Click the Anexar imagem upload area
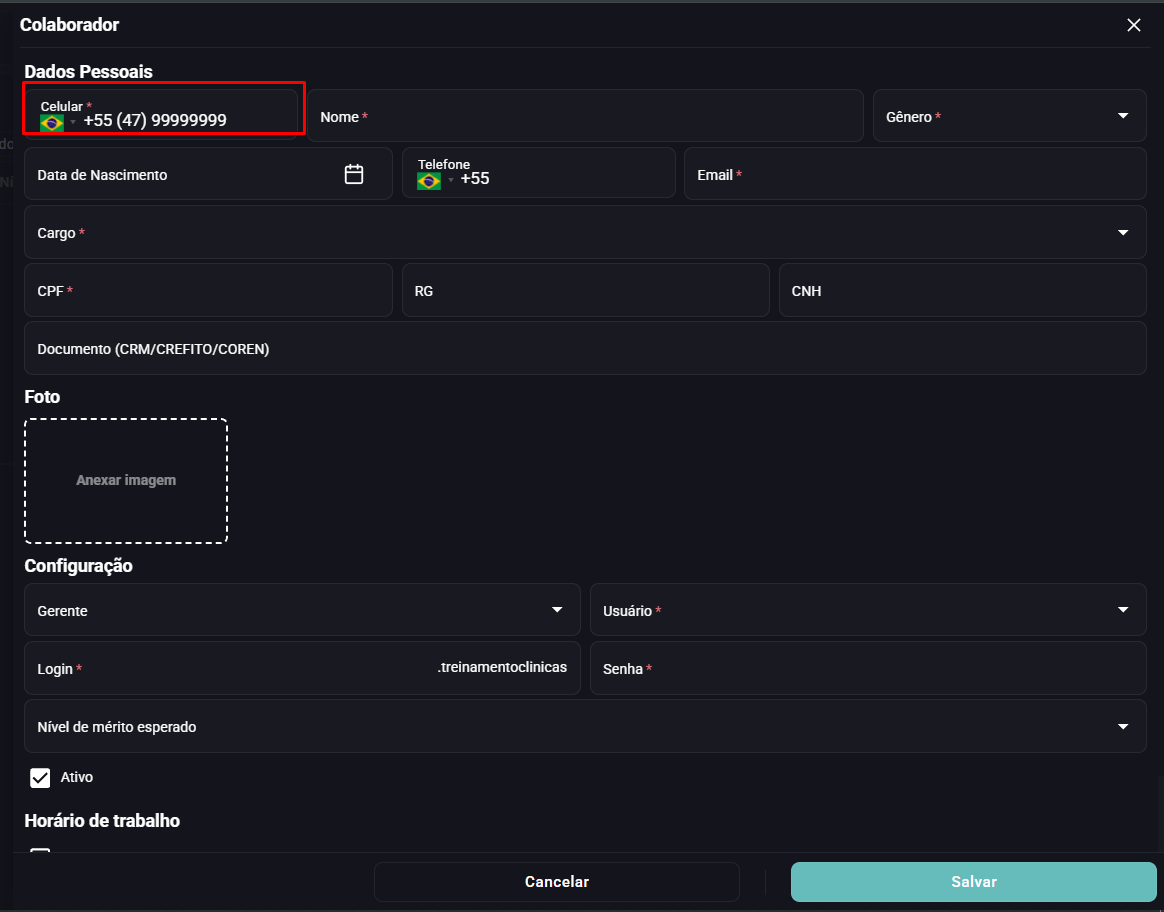Viewport: 1164px width, 912px height. pyautogui.click(x=126, y=481)
